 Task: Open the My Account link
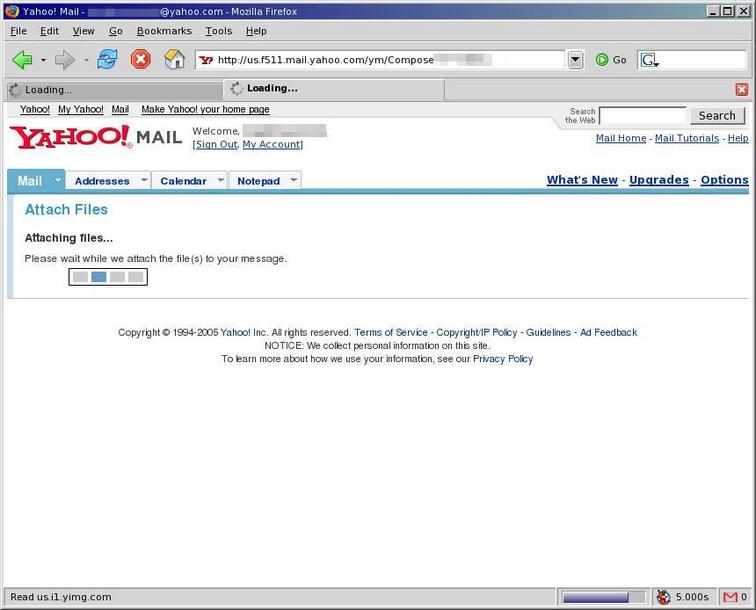[x=271, y=144]
